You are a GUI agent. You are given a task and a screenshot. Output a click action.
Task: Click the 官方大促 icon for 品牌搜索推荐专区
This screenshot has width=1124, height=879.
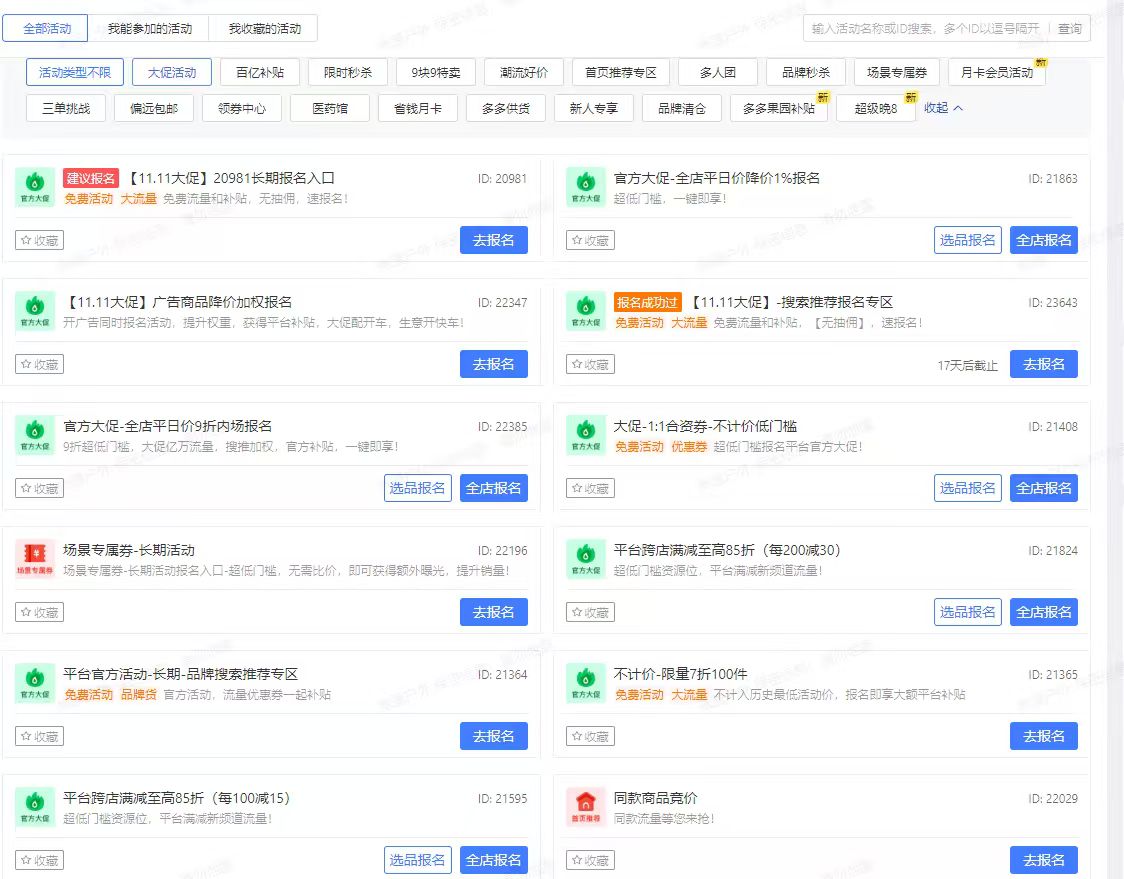coord(35,683)
